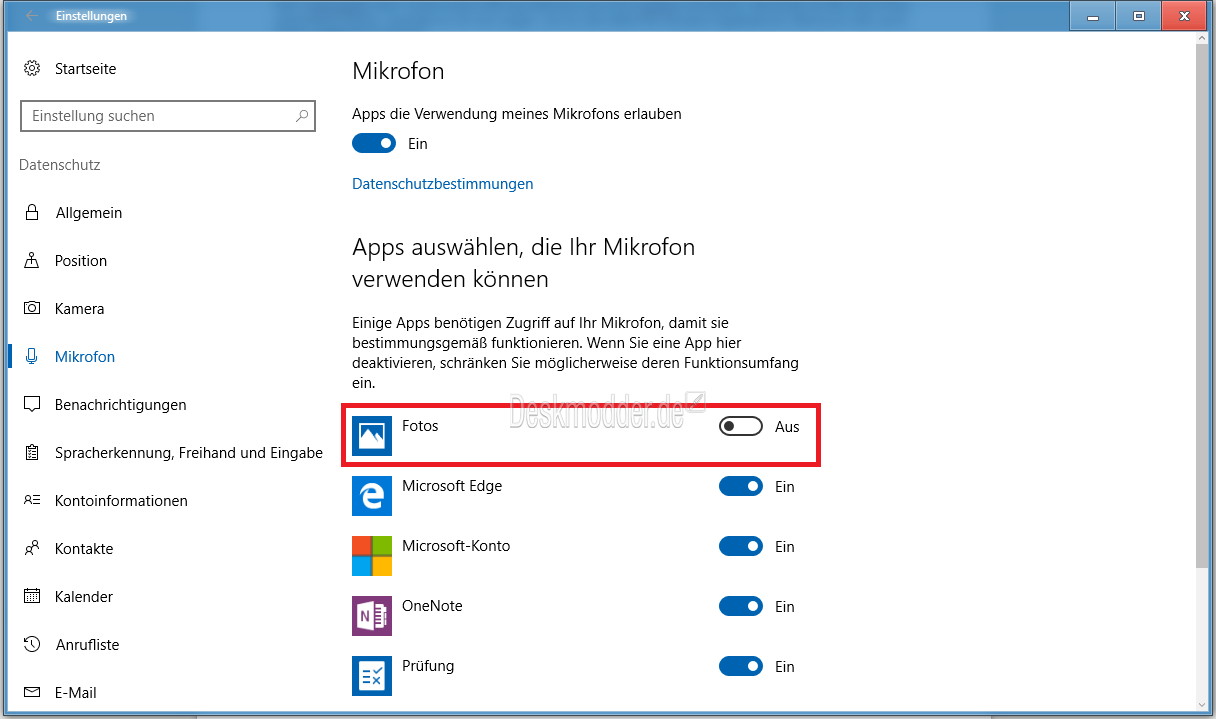Viewport: 1216px width, 719px height.
Task: Switch off microphone for Microsoft-Konto
Action: (x=741, y=546)
